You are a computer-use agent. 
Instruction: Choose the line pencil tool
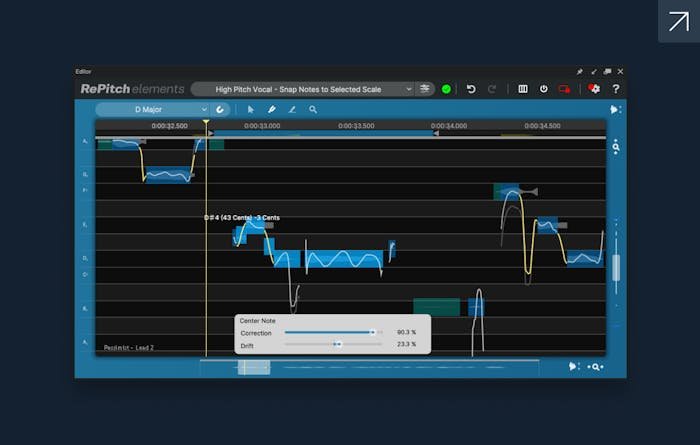tap(292, 109)
